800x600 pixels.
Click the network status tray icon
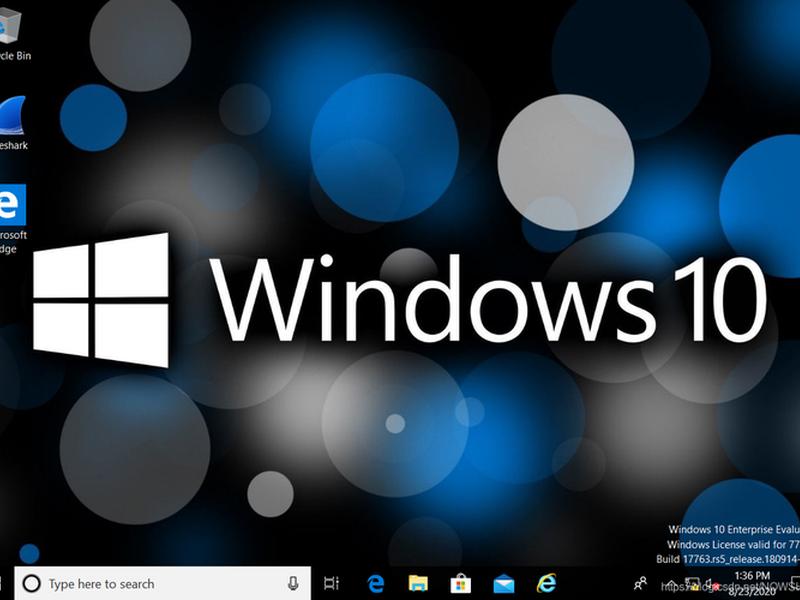(x=692, y=584)
